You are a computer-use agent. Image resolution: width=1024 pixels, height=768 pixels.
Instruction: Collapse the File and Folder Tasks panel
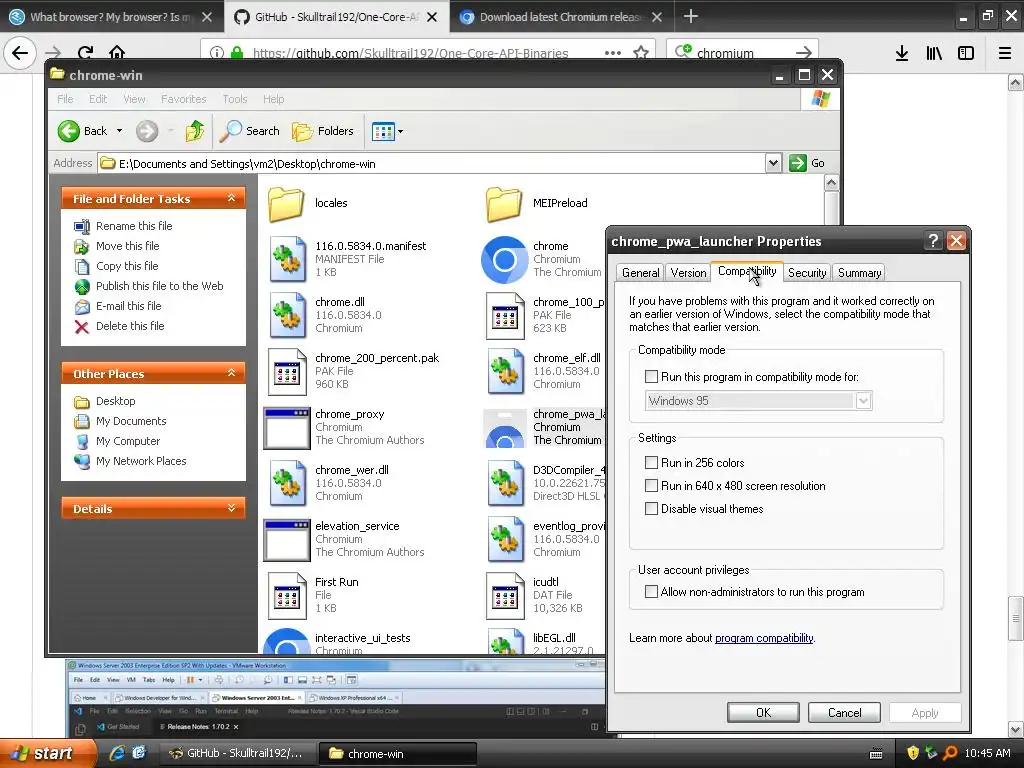pyautogui.click(x=231, y=198)
